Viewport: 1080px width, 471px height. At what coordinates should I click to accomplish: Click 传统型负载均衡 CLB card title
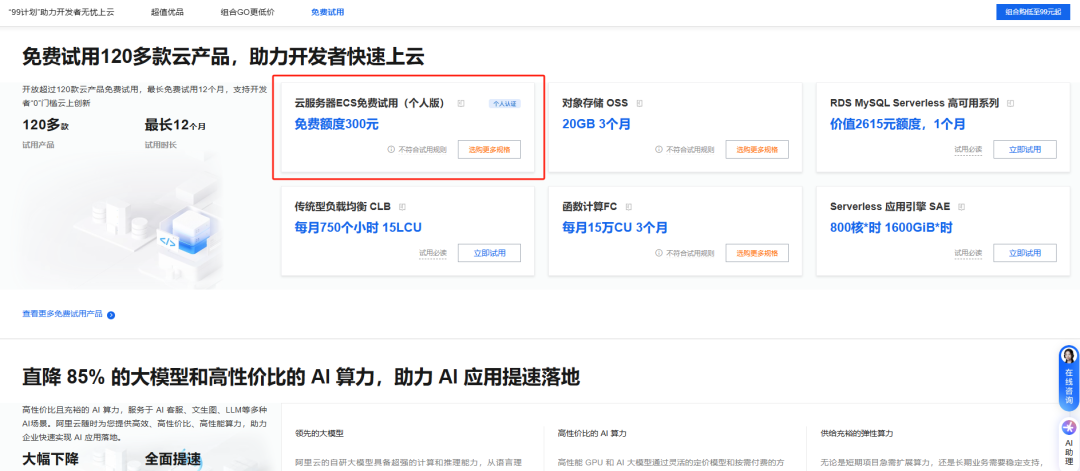(343, 207)
